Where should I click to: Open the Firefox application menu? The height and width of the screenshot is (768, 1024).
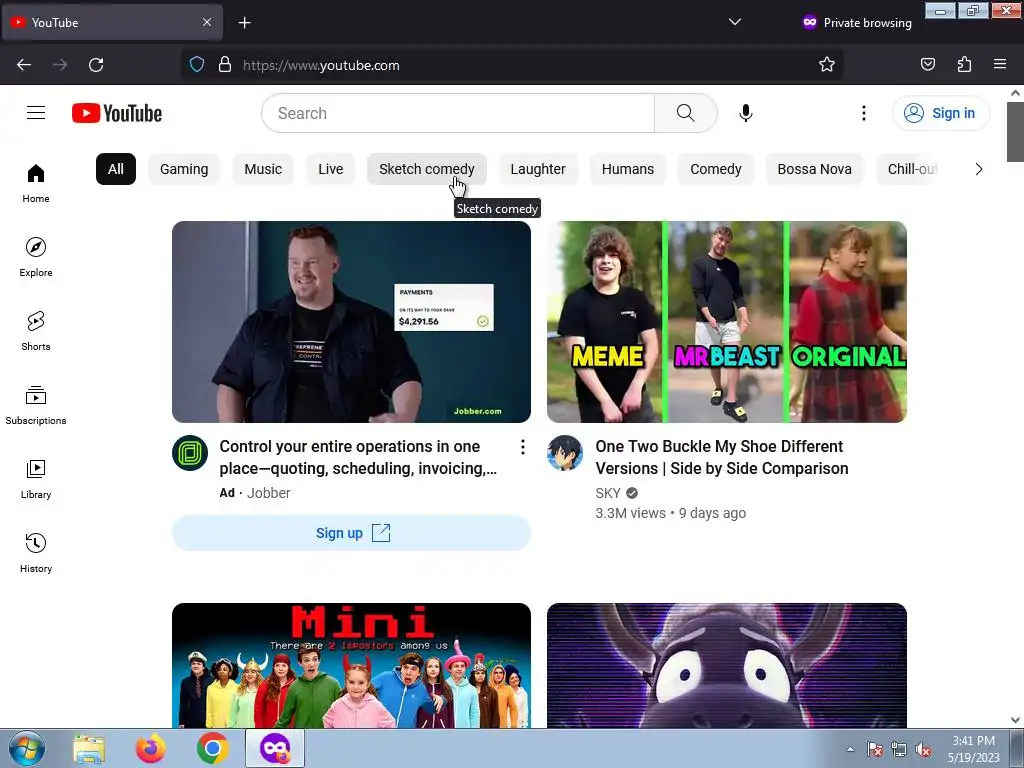click(1000, 65)
